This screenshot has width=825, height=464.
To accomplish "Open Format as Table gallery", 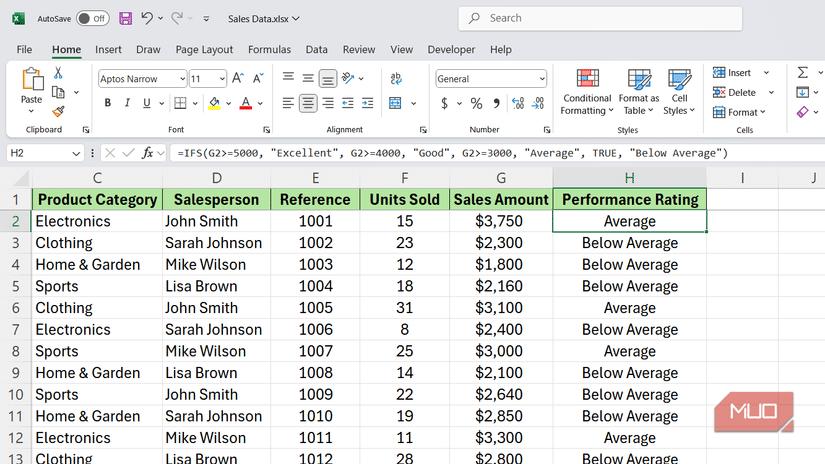I will (x=639, y=92).
